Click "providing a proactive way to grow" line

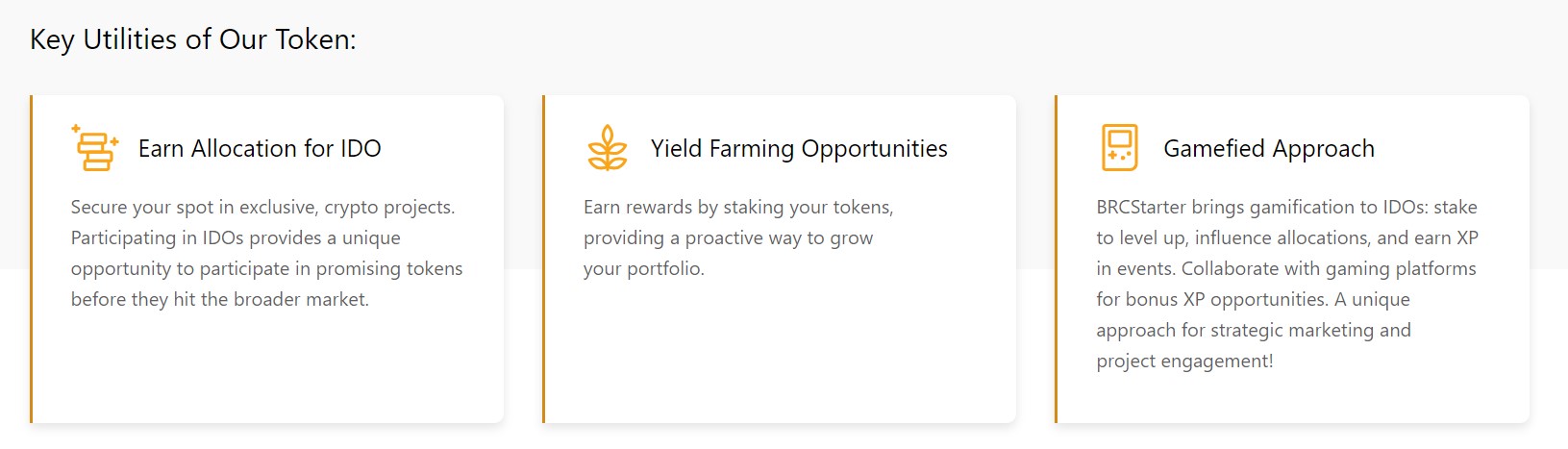pyautogui.click(x=728, y=238)
